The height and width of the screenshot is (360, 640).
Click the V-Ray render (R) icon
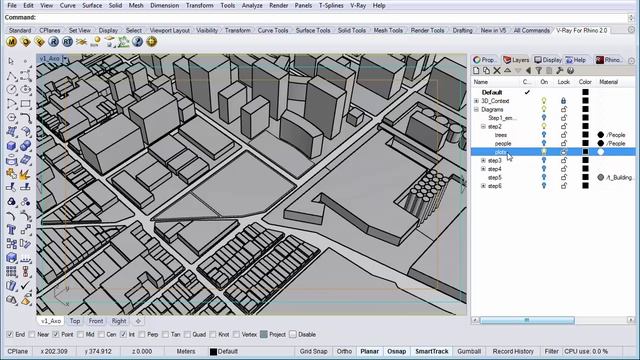coord(53,42)
